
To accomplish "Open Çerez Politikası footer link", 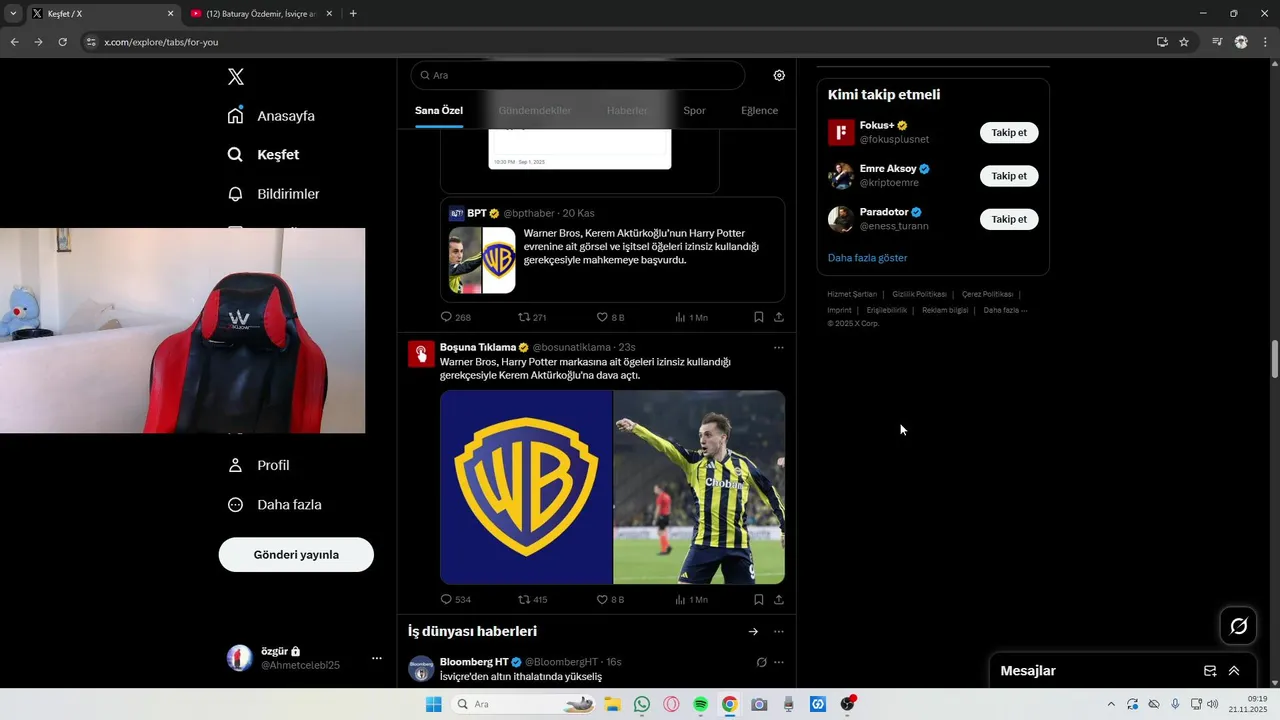I will pos(987,295).
